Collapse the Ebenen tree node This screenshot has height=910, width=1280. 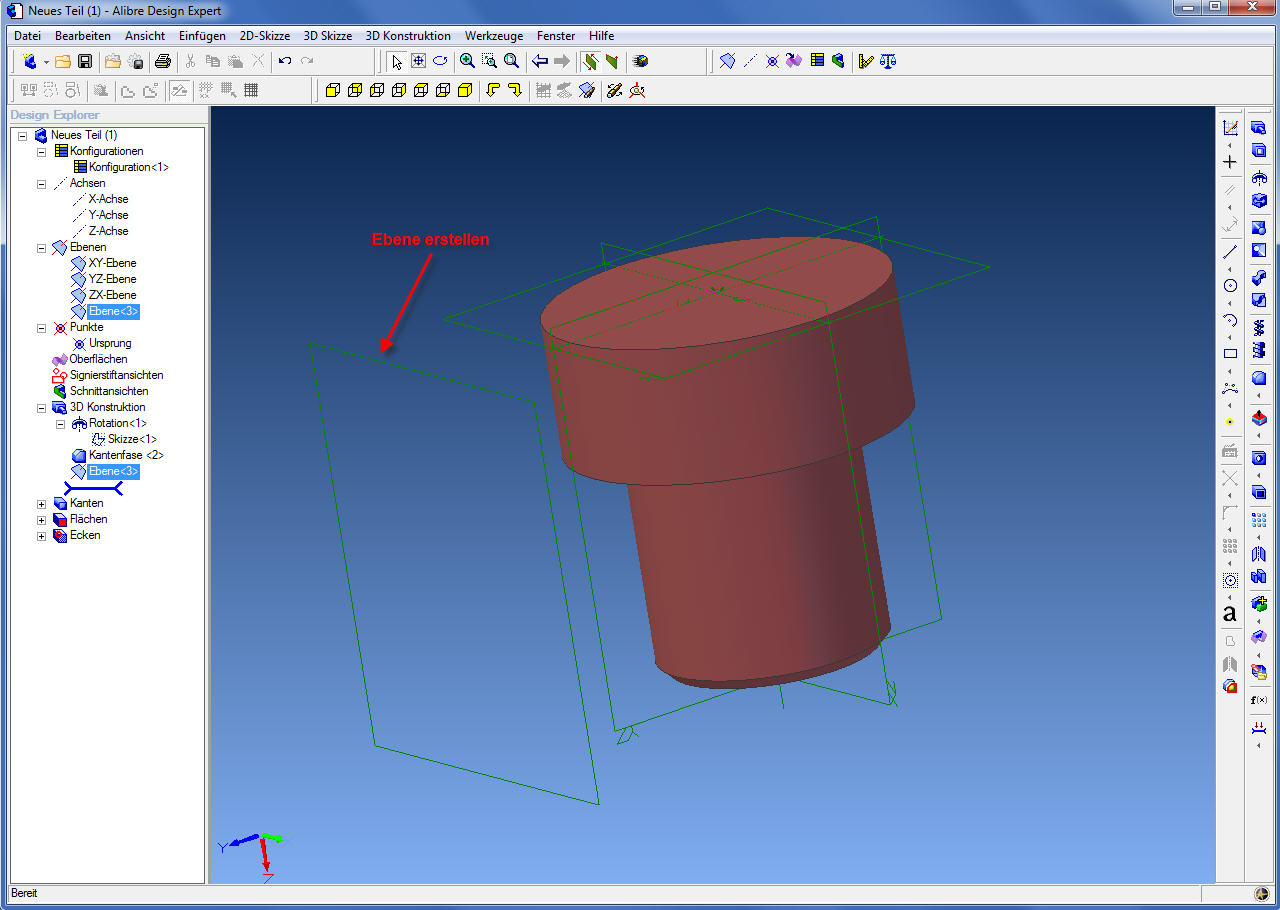click(41, 247)
